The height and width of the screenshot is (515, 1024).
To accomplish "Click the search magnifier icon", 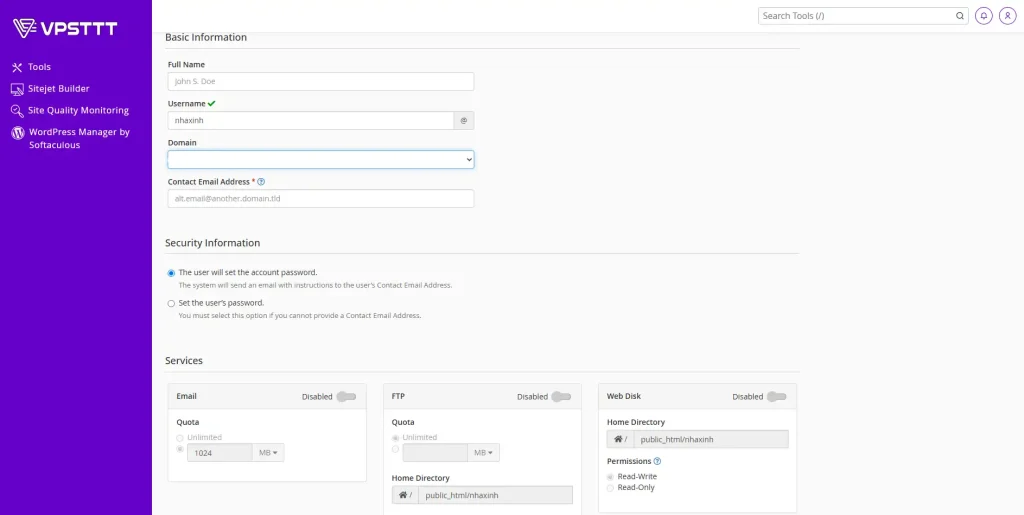I will click(959, 16).
